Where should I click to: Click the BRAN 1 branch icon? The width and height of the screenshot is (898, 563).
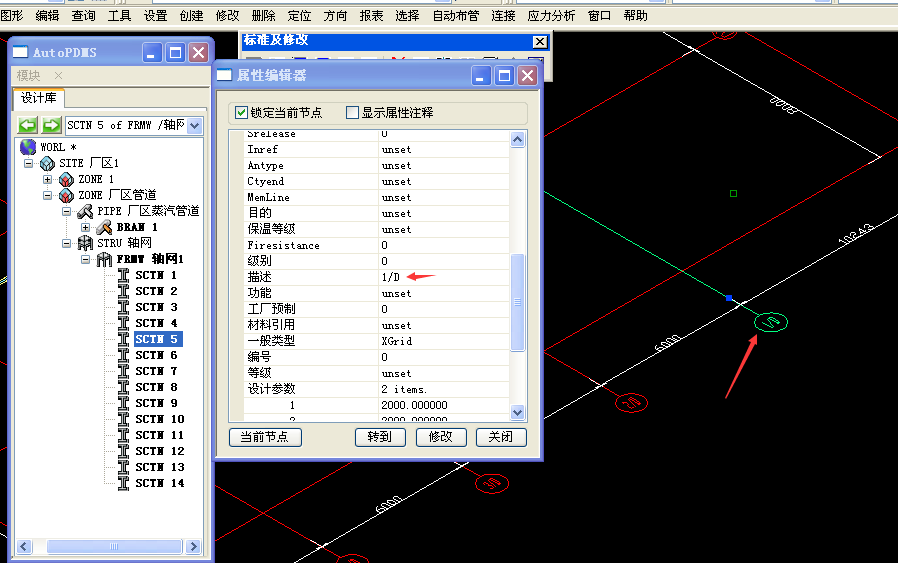click(x=104, y=227)
